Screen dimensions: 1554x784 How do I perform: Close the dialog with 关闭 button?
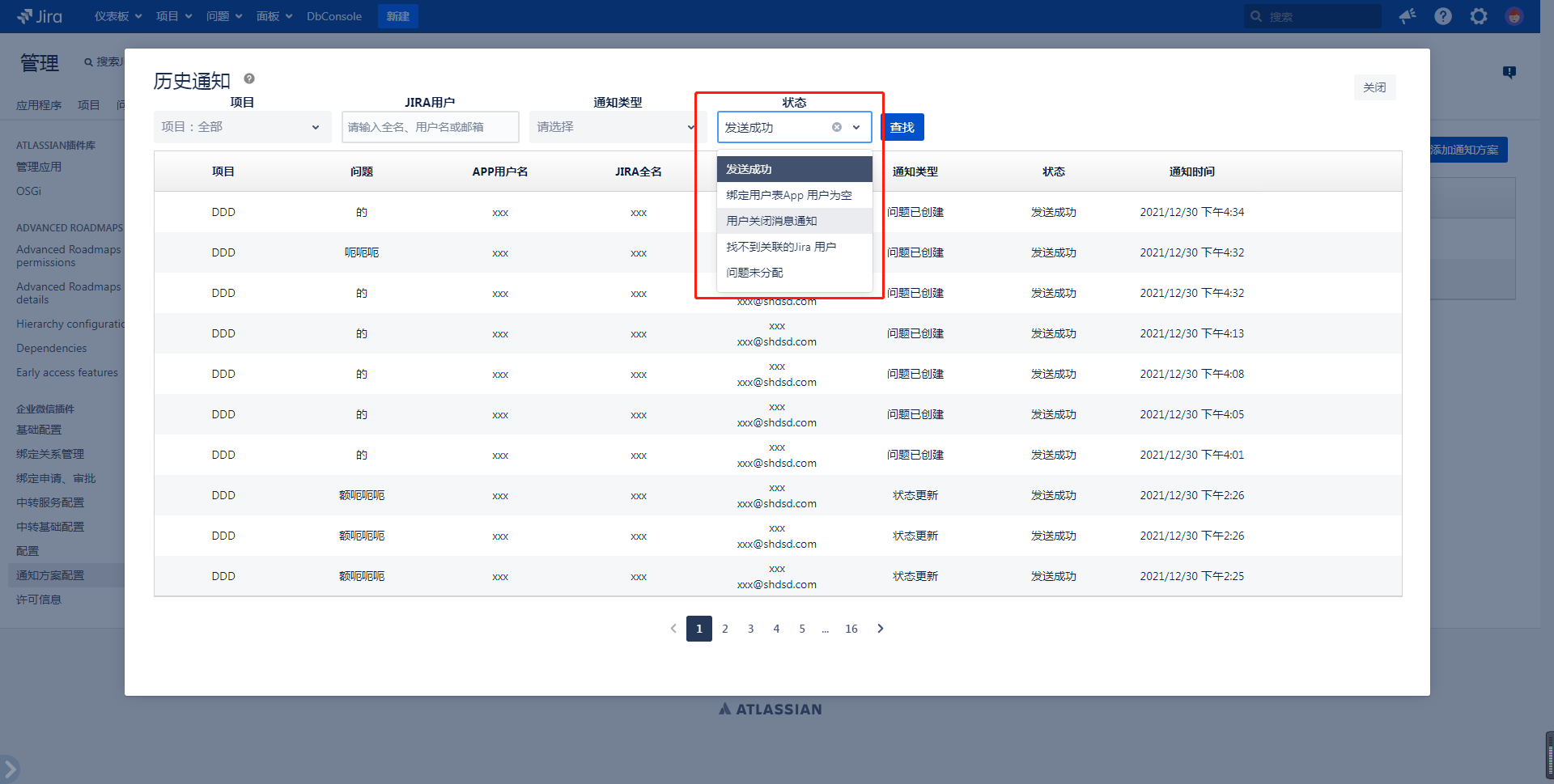(x=1374, y=87)
